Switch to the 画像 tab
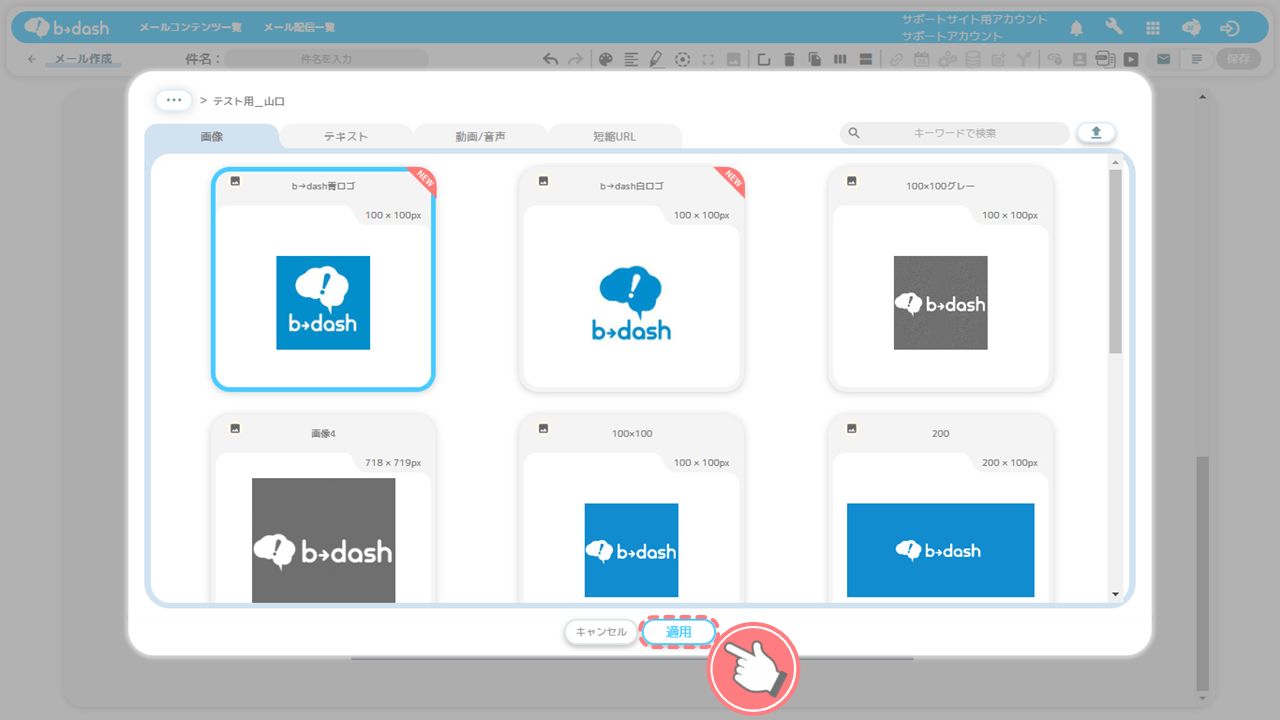Image resolution: width=1280 pixels, height=720 pixels. coord(212,136)
